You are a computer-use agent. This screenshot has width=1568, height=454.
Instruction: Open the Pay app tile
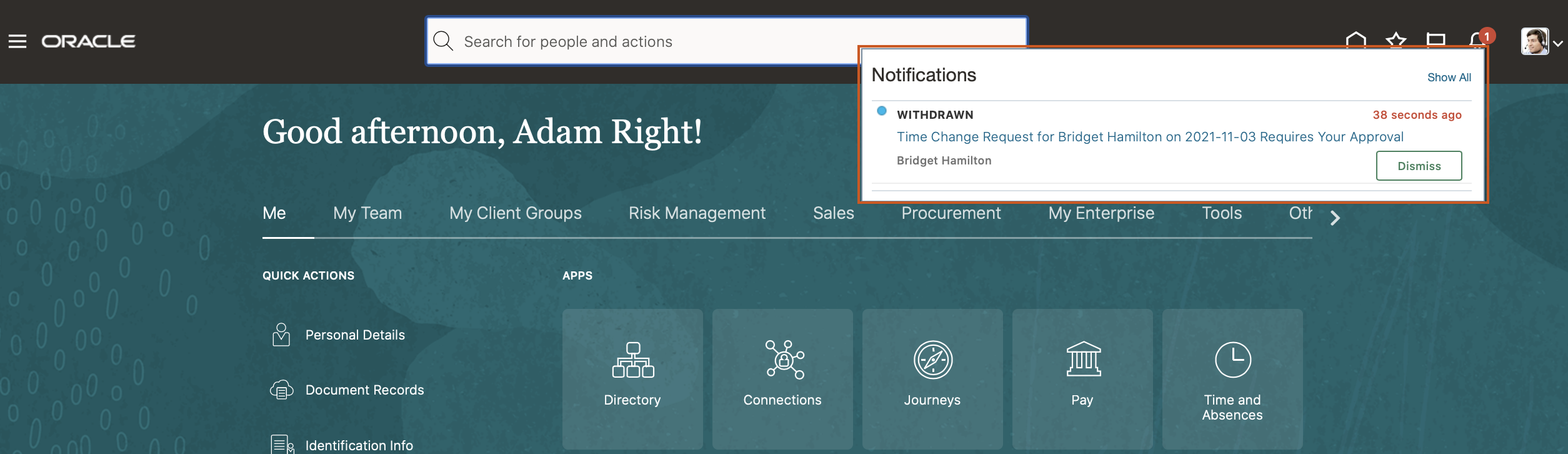pyautogui.click(x=1082, y=378)
